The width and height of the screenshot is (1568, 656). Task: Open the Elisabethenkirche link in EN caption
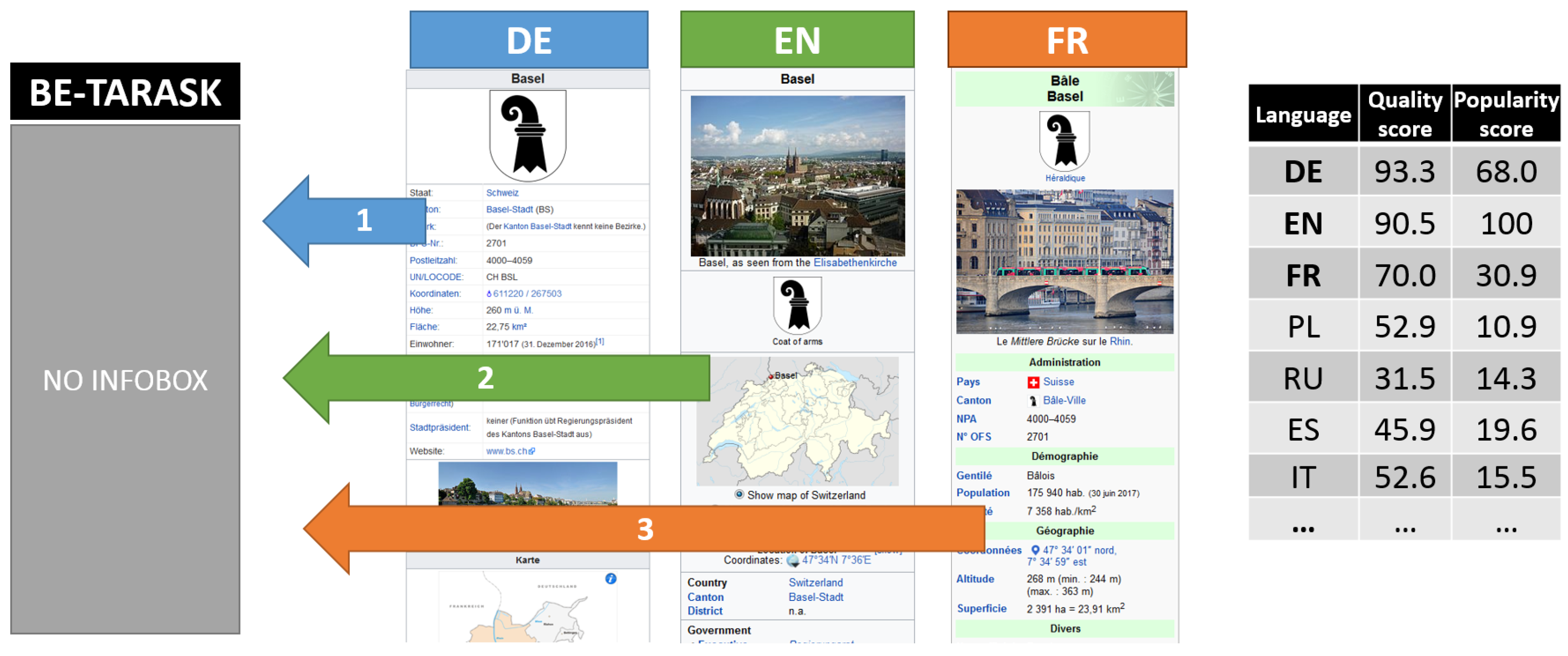point(854,262)
